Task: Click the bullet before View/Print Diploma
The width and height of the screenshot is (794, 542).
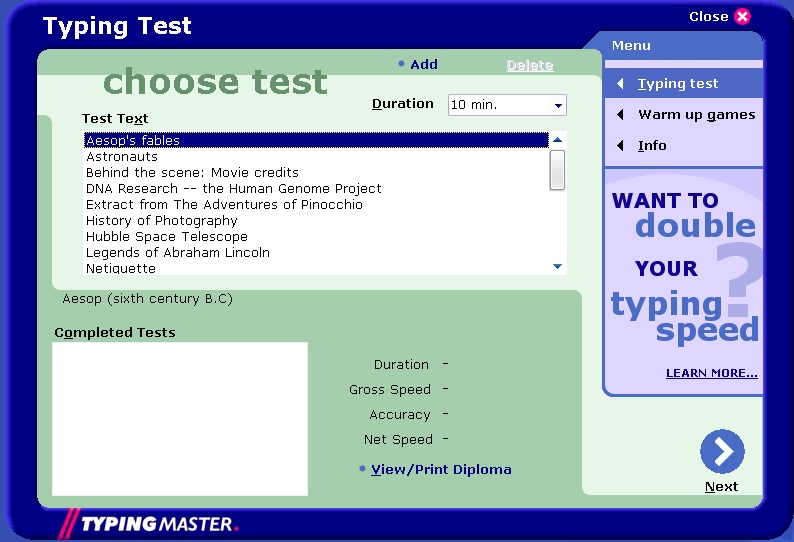Action: point(362,469)
